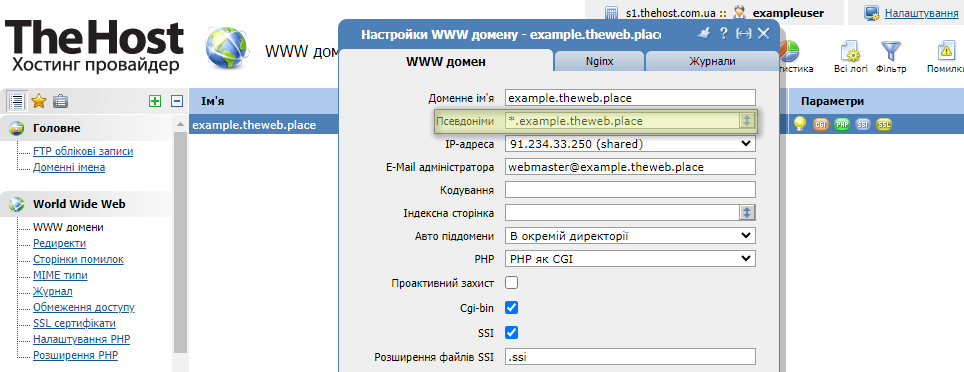Switch to the Nginx tab
Viewport: 964px width, 372px height.
pos(599,61)
